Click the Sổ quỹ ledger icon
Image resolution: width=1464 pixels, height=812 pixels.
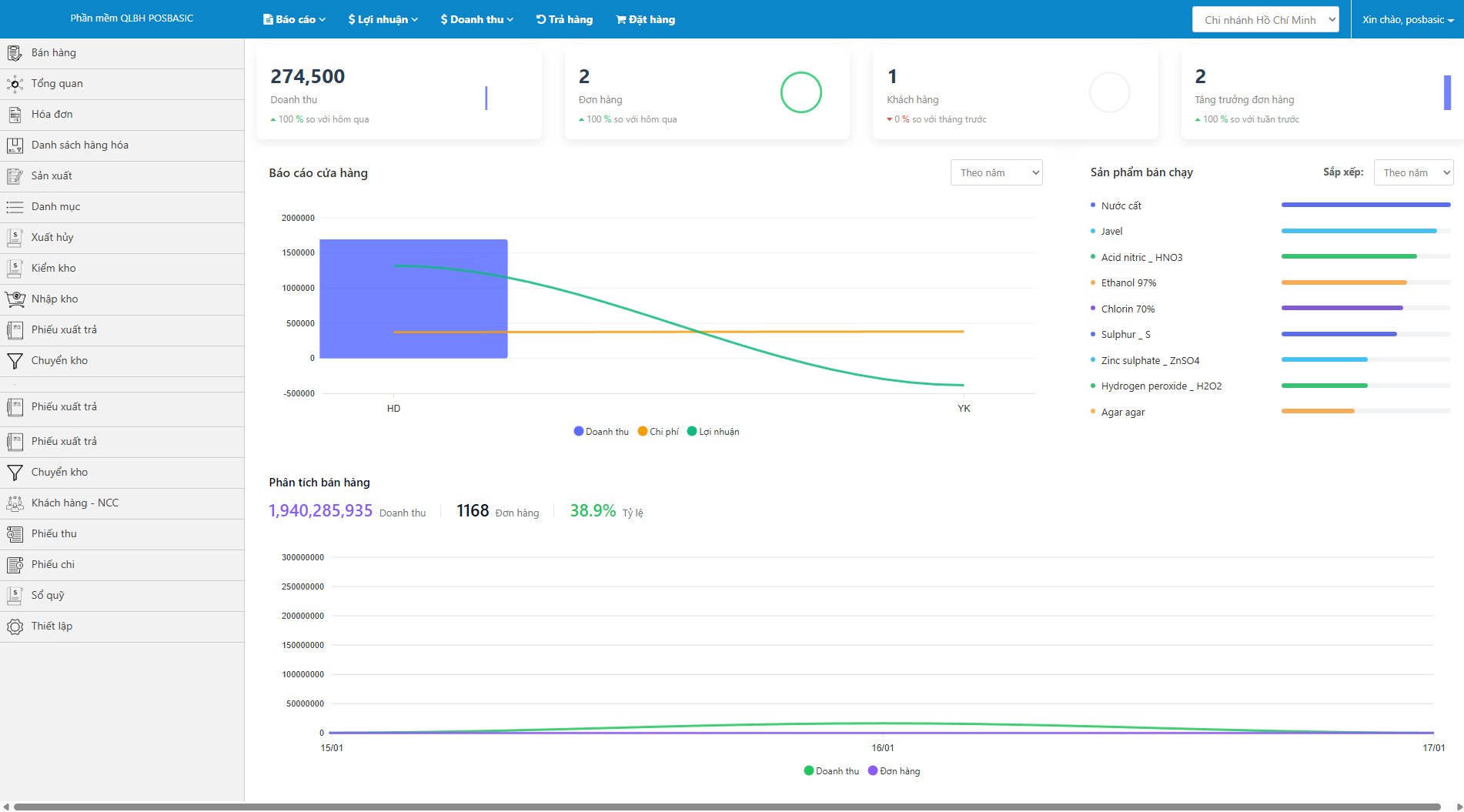[x=15, y=596]
